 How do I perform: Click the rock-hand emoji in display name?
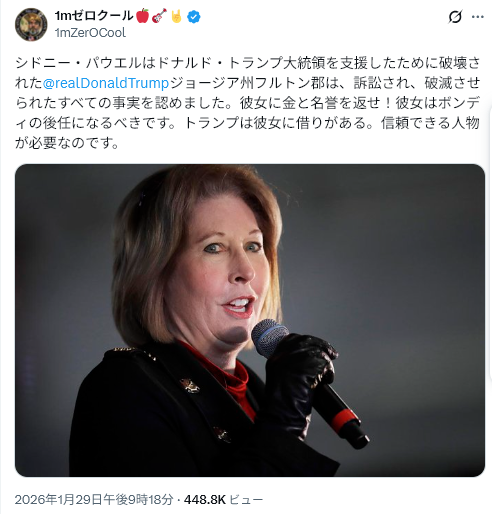(176, 16)
